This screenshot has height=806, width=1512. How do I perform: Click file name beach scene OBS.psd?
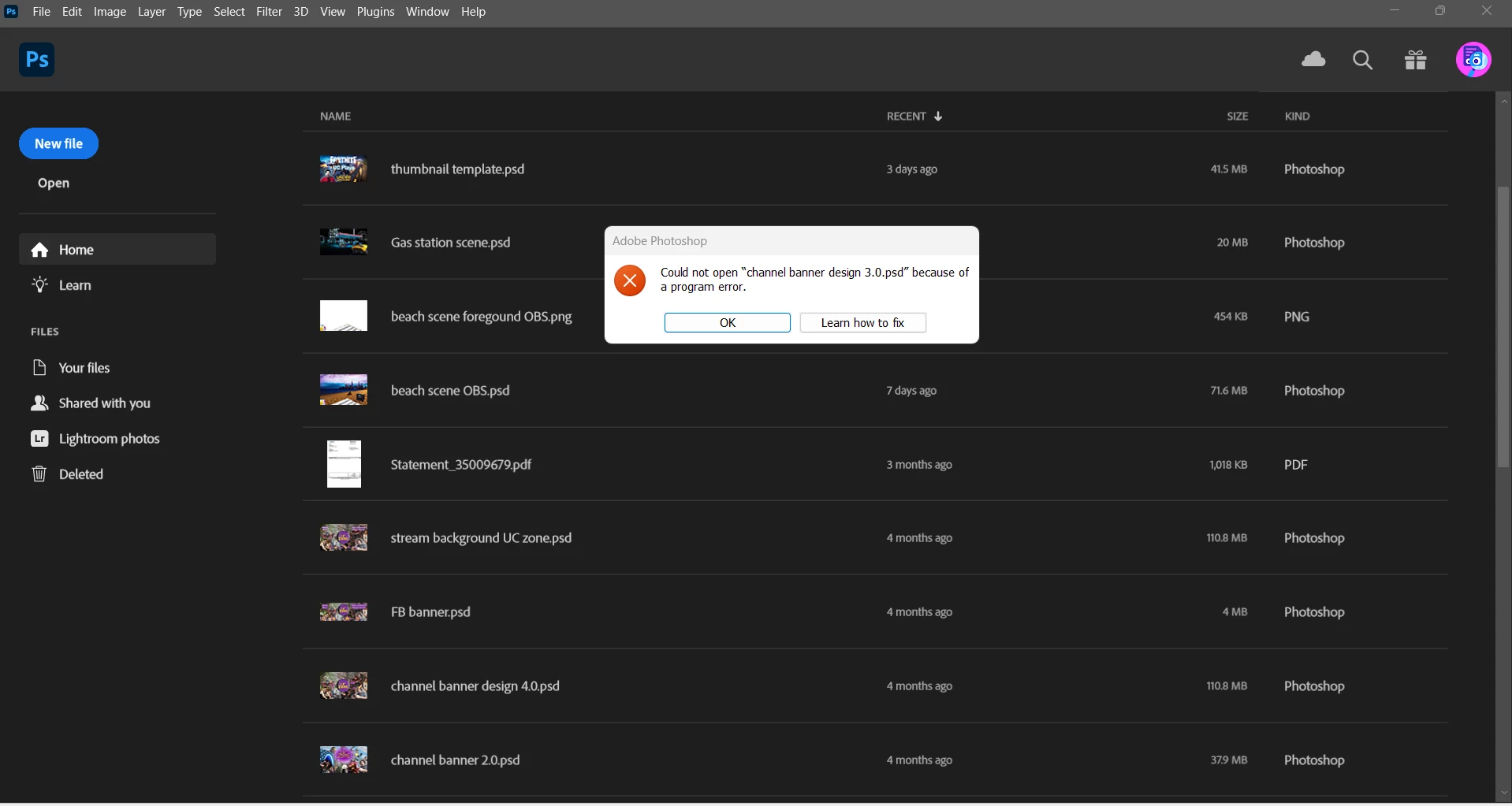pos(450,391)
